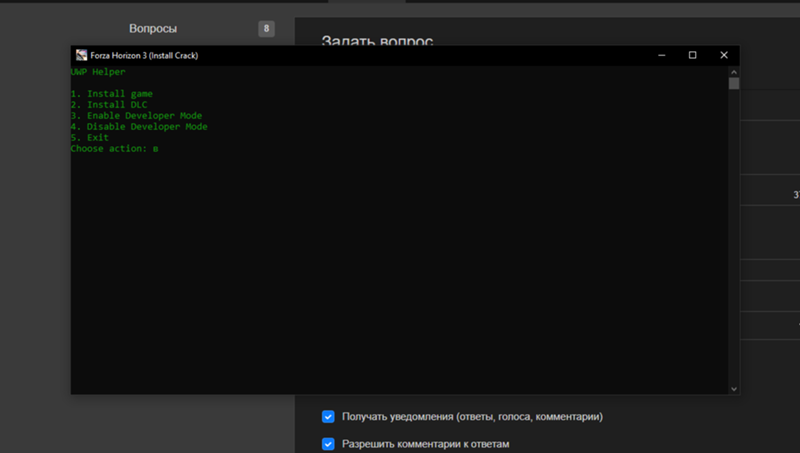Click the 'UWP Helper' header text
This screenshot has height=453, width=800.
point(98,72)
